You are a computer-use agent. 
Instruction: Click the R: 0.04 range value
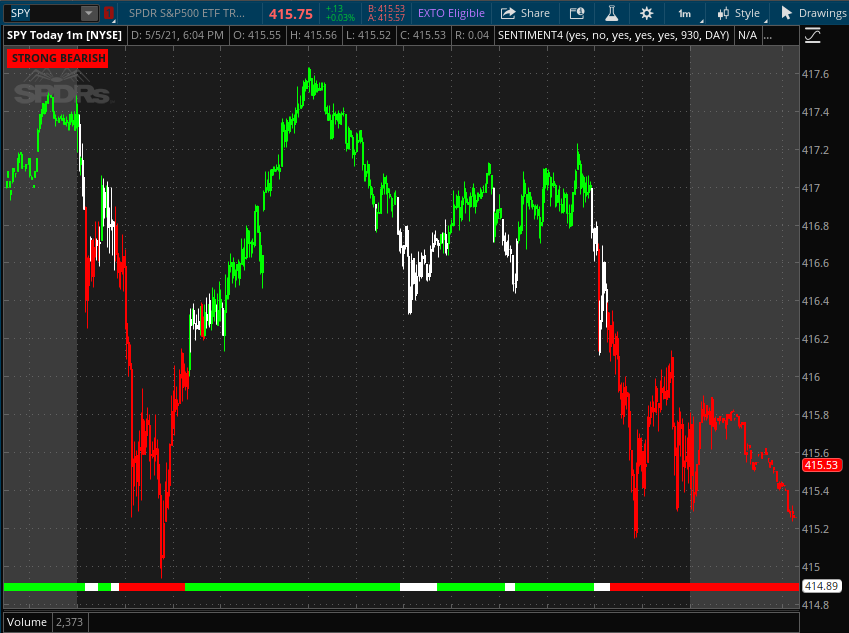coord(472,35)
